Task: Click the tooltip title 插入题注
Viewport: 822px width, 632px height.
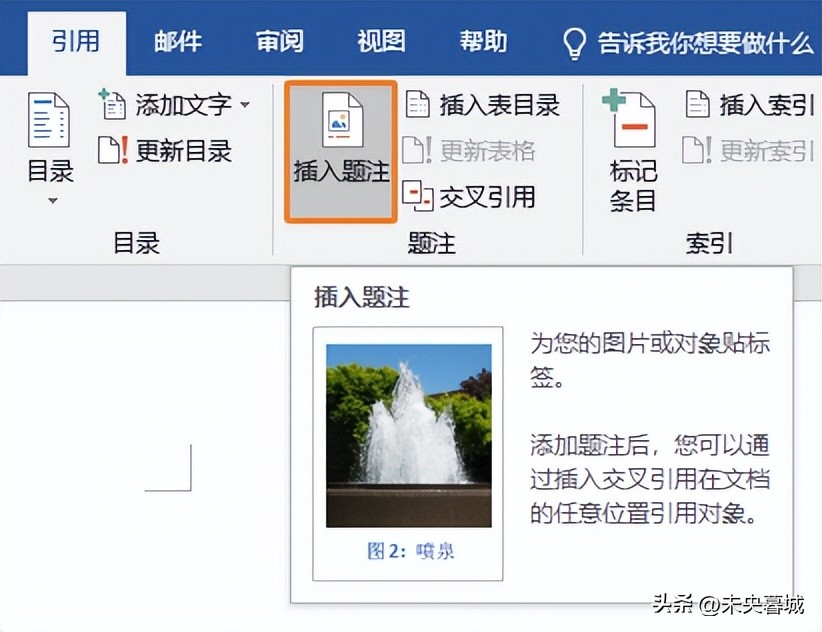Action: tap(362, 298)
